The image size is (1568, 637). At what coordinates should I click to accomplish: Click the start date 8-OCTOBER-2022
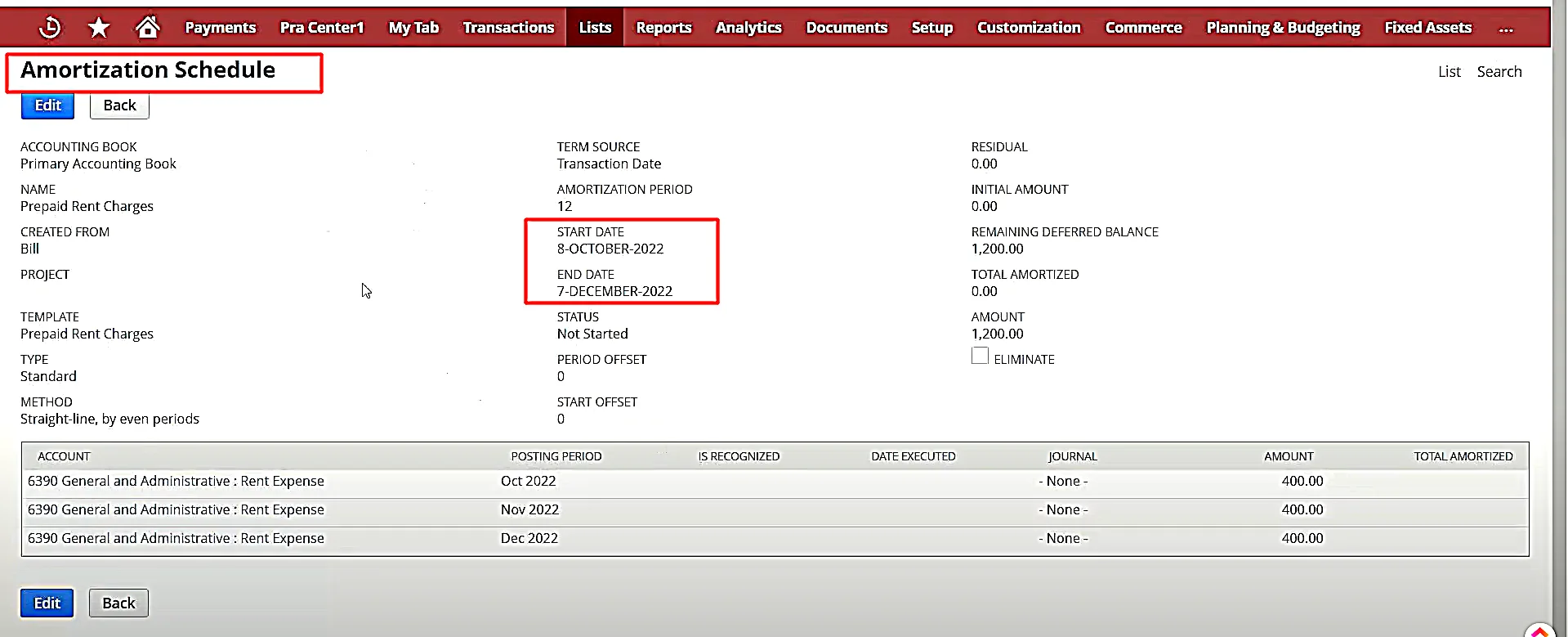(x=610, y=249)
